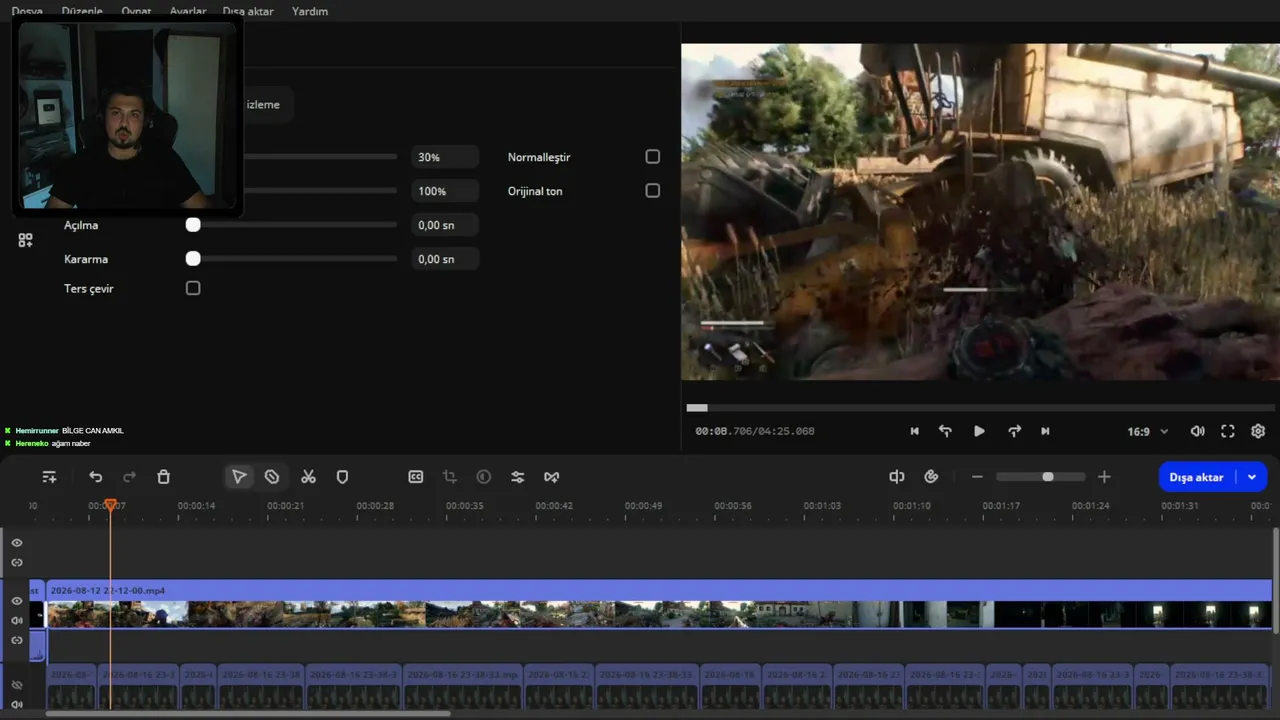Screen dimensions: 1280x720
Task: Open the Ayarlar menu
Action: tap(188, 11)
